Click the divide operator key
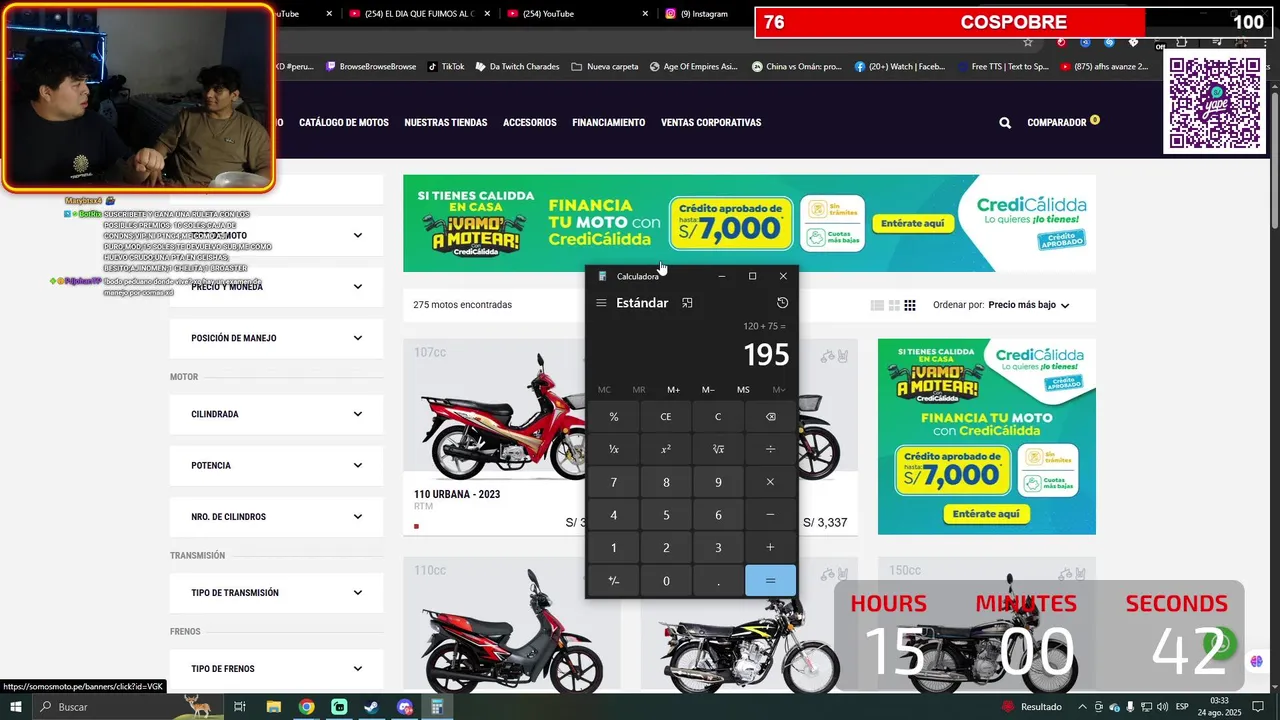 (770, 450)
